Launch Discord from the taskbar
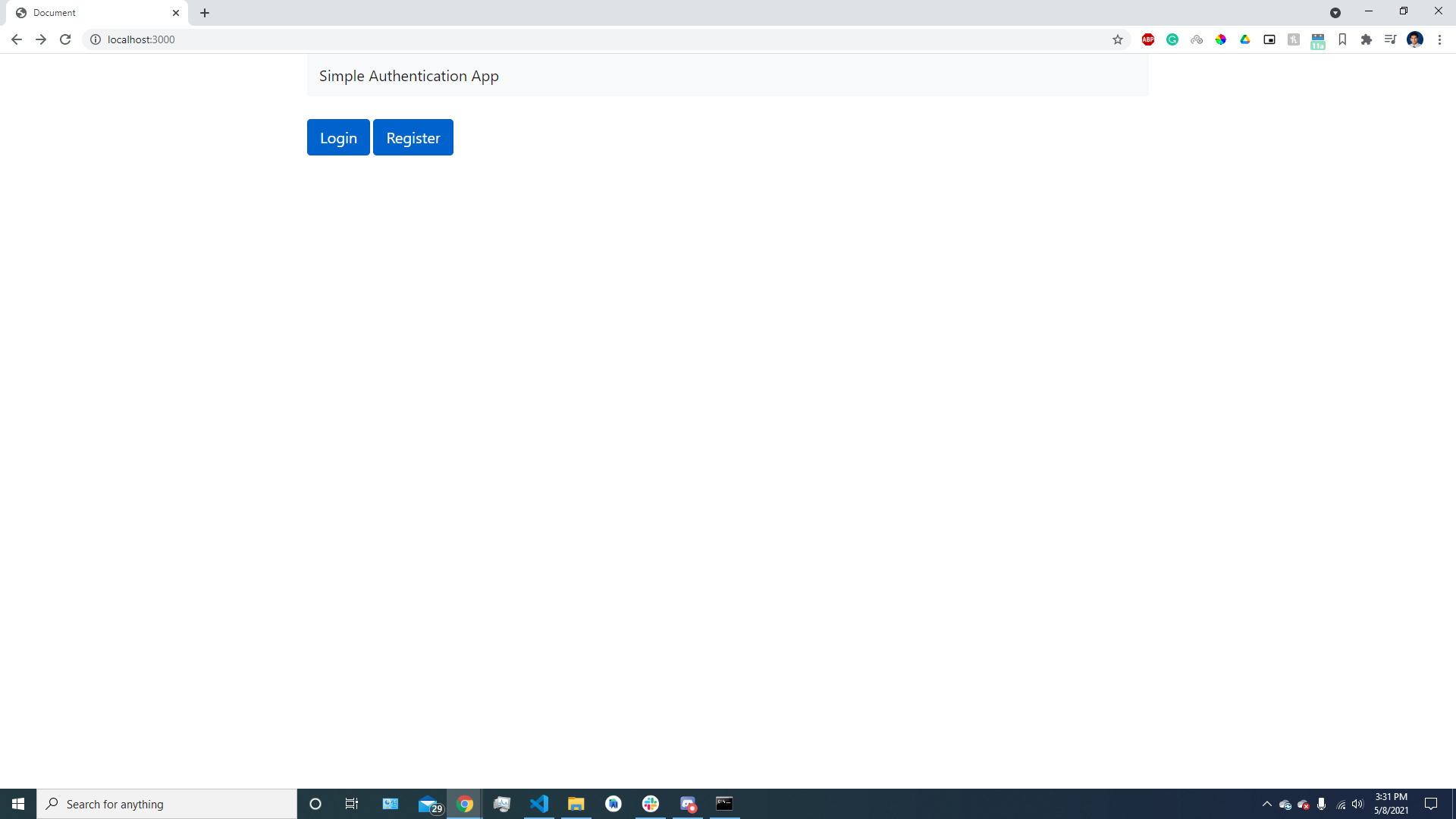 click(689, 804)
